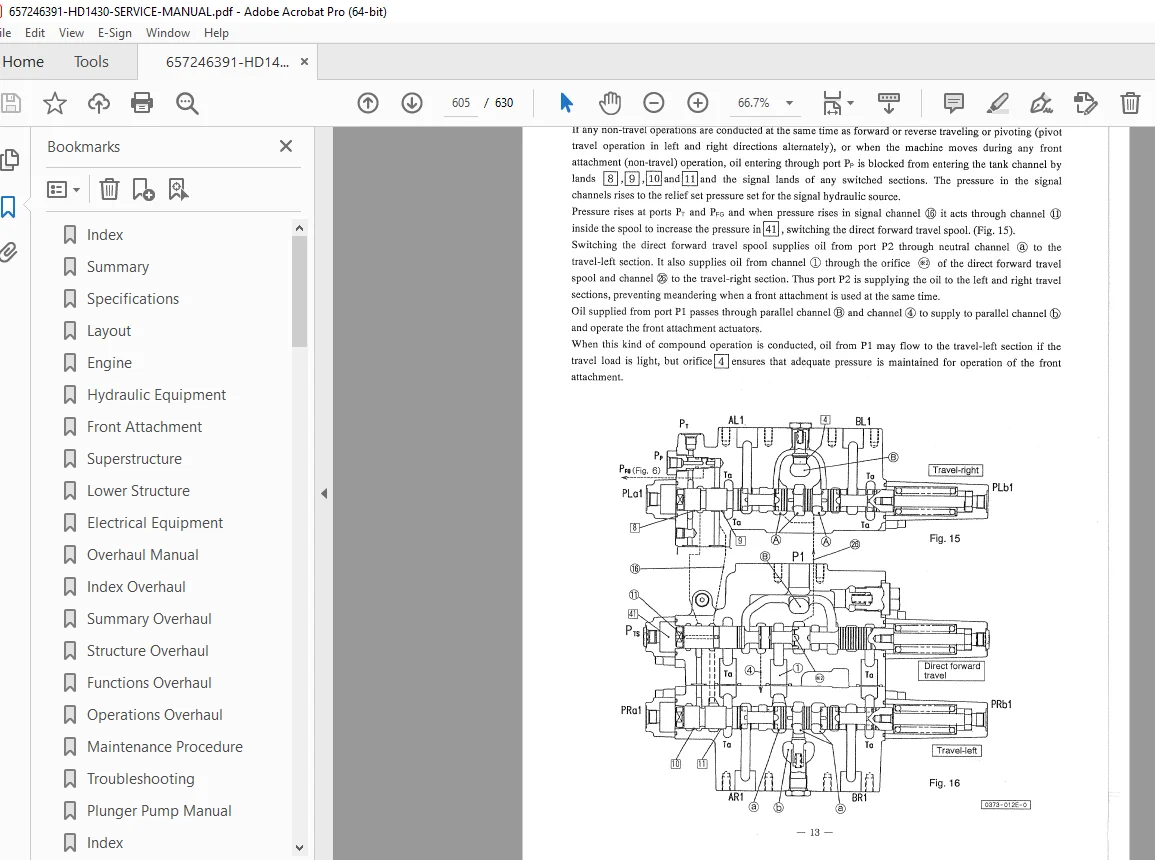Open zoom level dropdown arrow
This screenshot has width=1155, height=860.
(x=790, y=103)
